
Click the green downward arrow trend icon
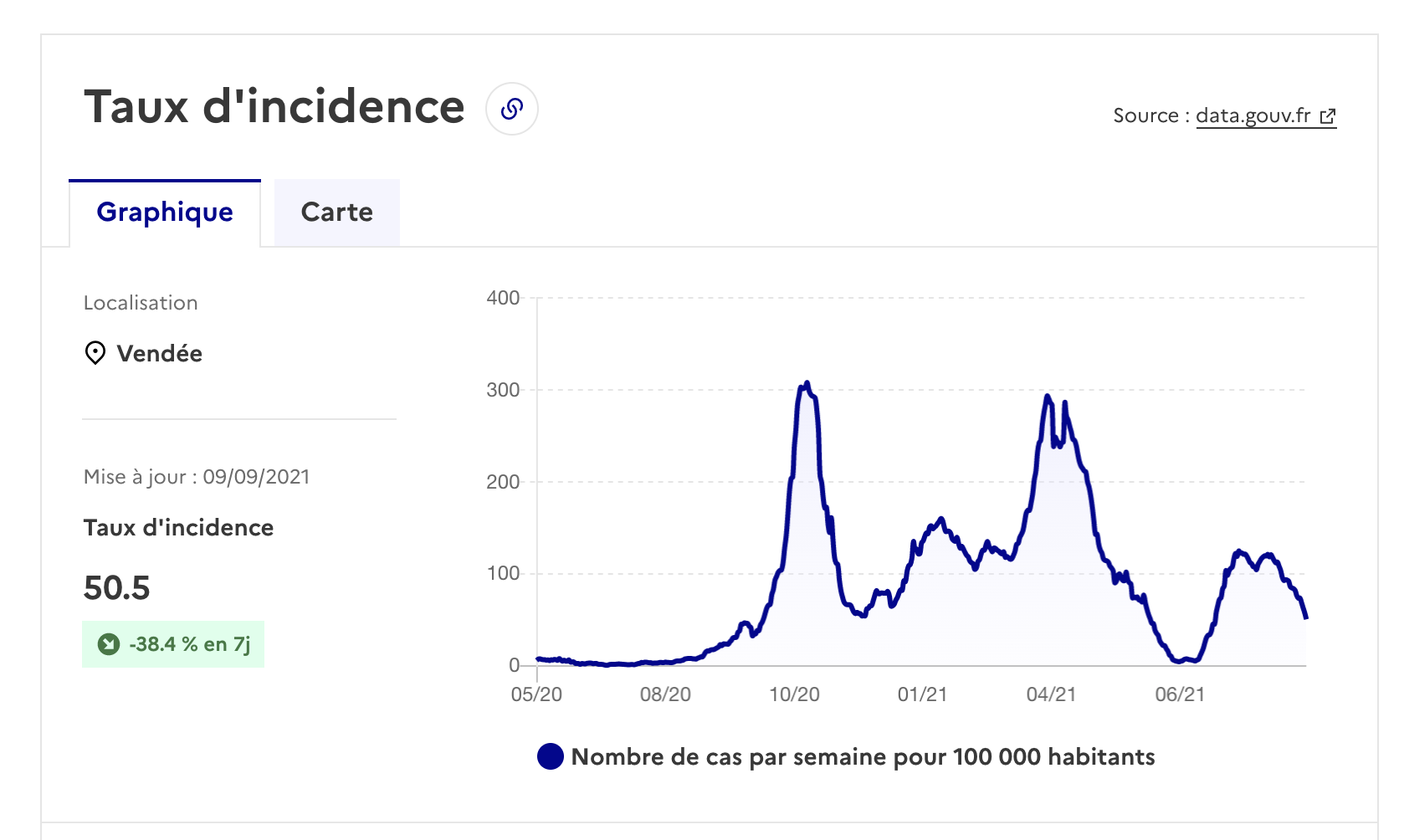tap(109, 644)
